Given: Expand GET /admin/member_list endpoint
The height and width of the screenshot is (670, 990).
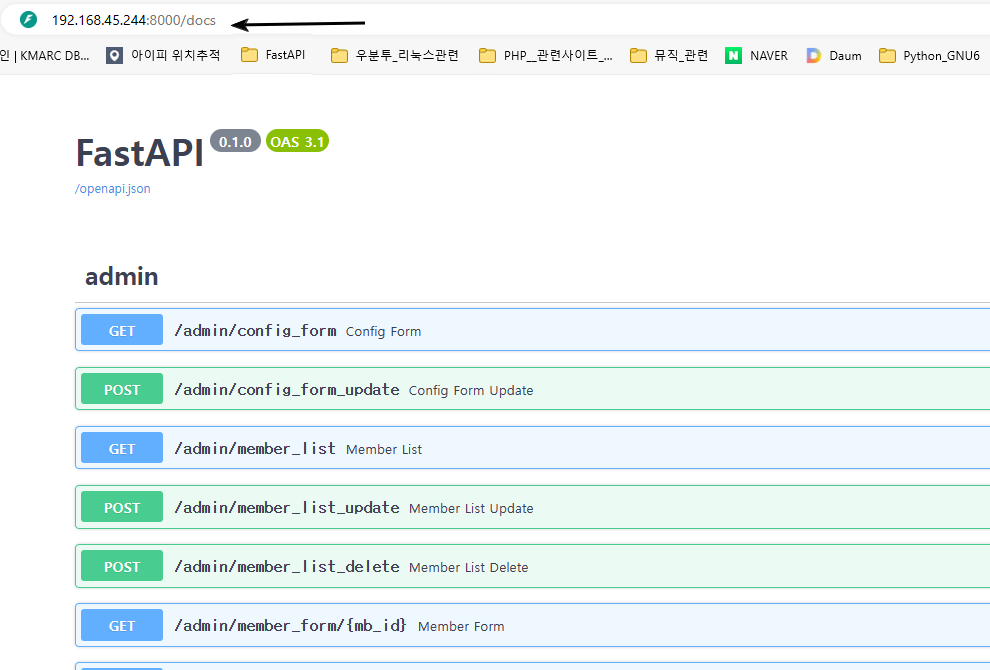Looking at the screenshot, I should (x=255, y=449).
